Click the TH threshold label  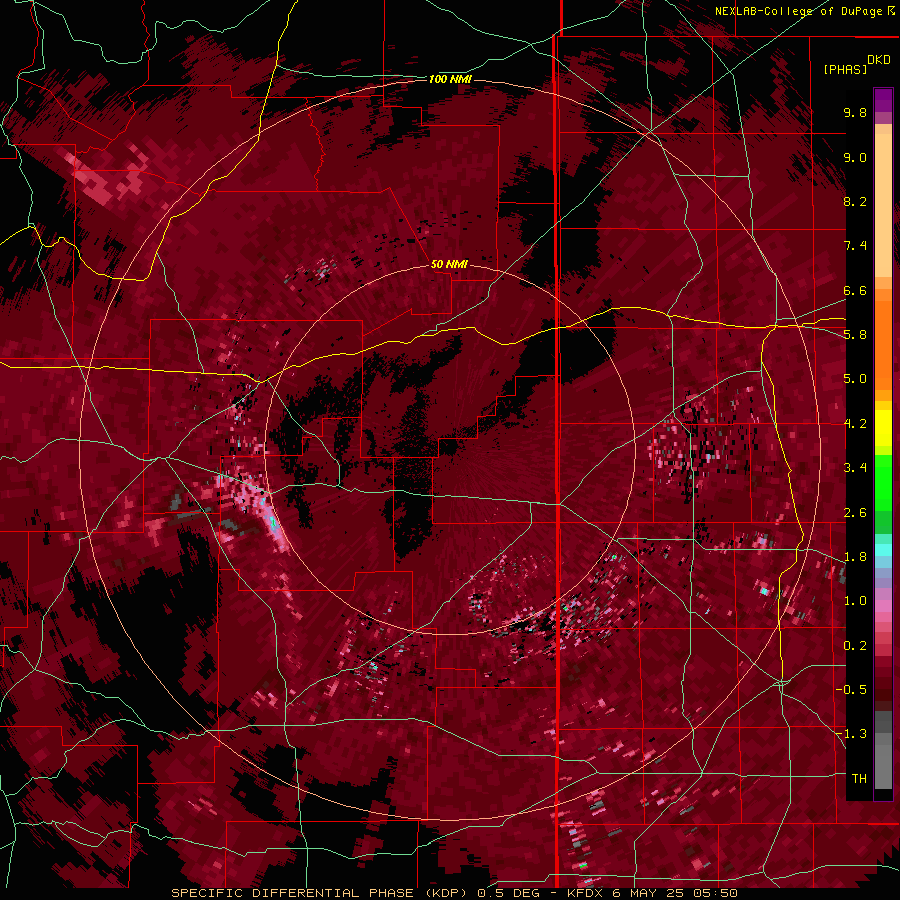[x=859, y=779]
